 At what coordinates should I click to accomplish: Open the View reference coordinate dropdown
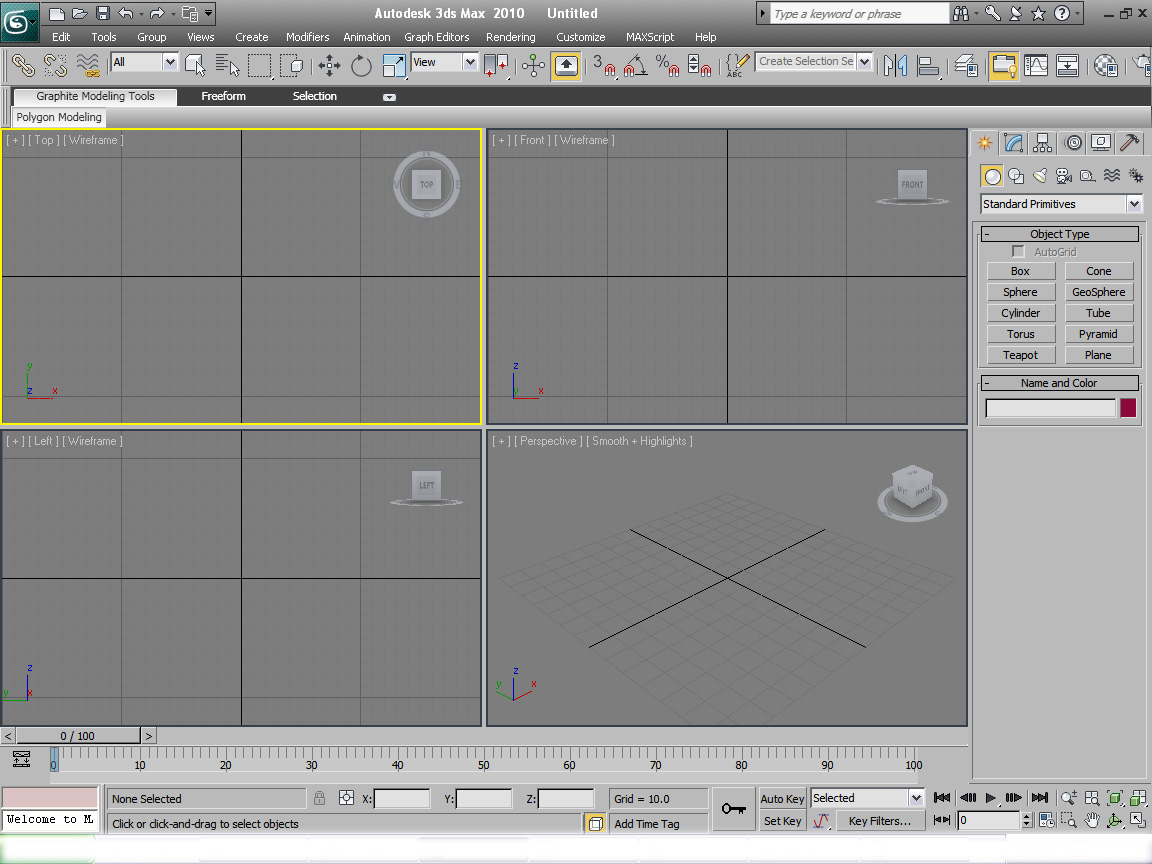click(x=470, y=62)
